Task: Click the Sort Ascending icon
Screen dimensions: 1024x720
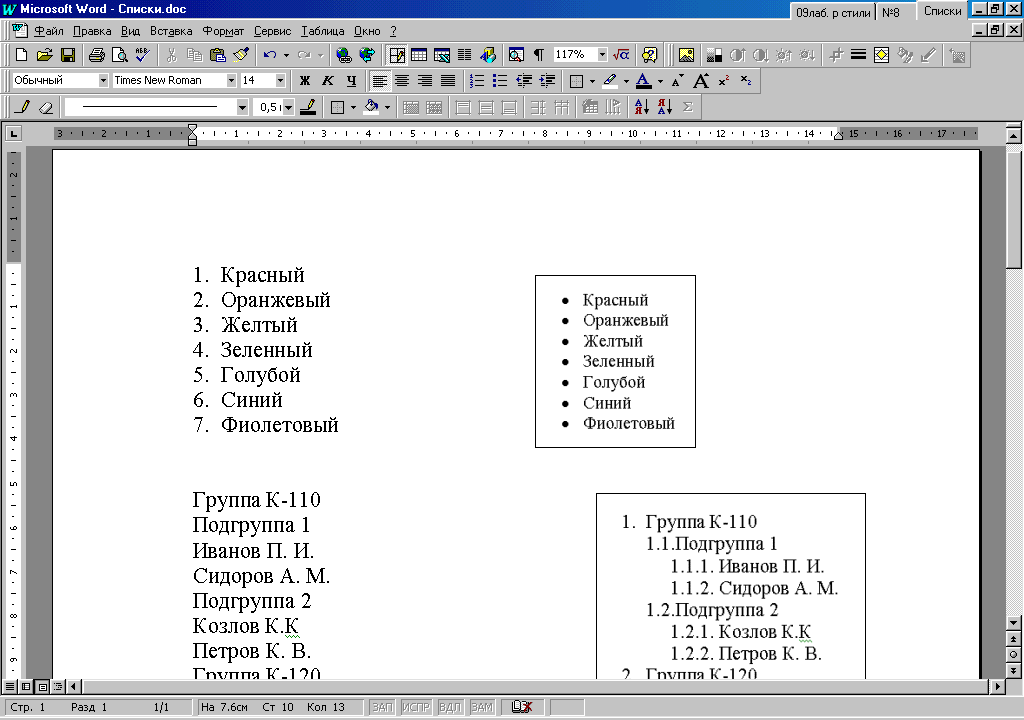Action: click(x=641, y=107)
